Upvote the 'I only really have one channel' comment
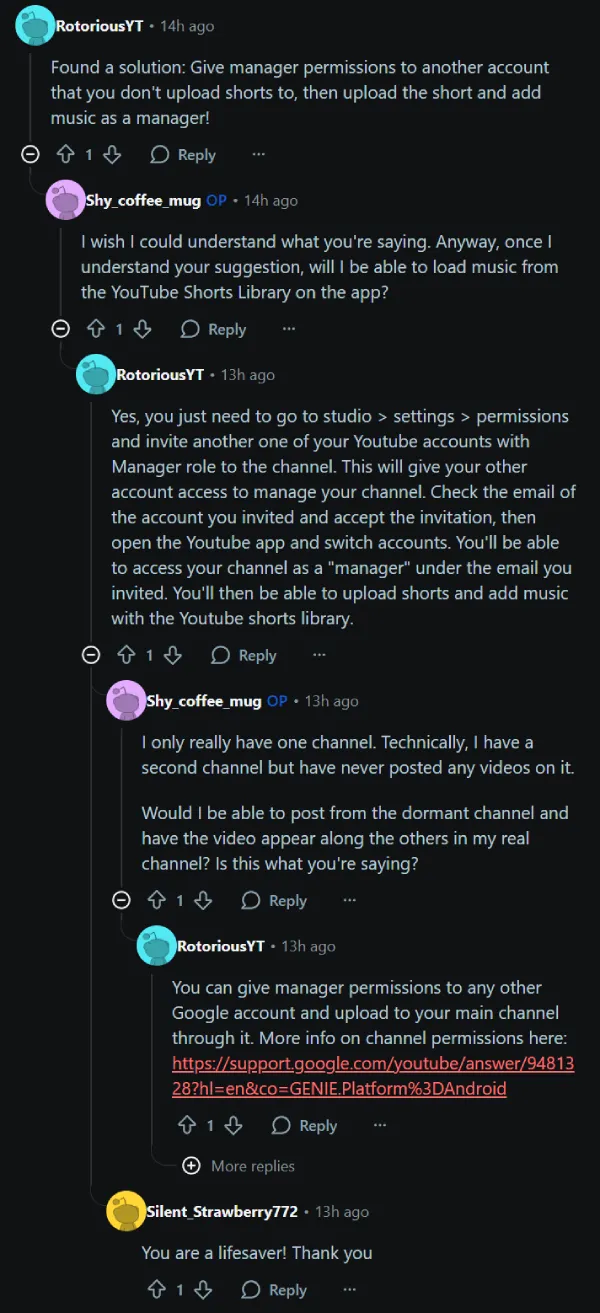This screenshot has height=1313, width=600. pyautogui.click(x=156, y=900)
